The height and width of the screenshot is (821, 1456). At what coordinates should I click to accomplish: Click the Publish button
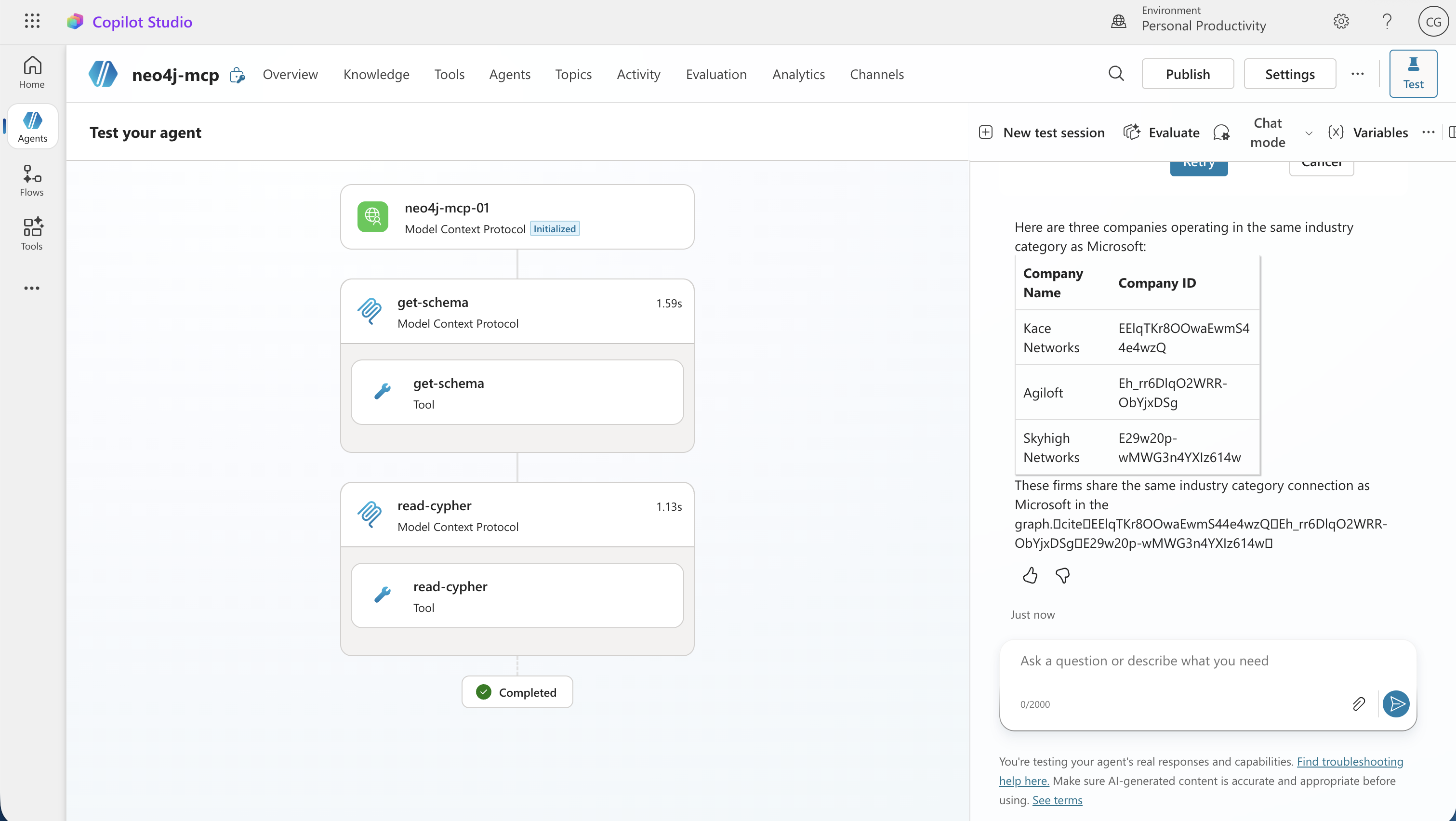[1188, 74]
